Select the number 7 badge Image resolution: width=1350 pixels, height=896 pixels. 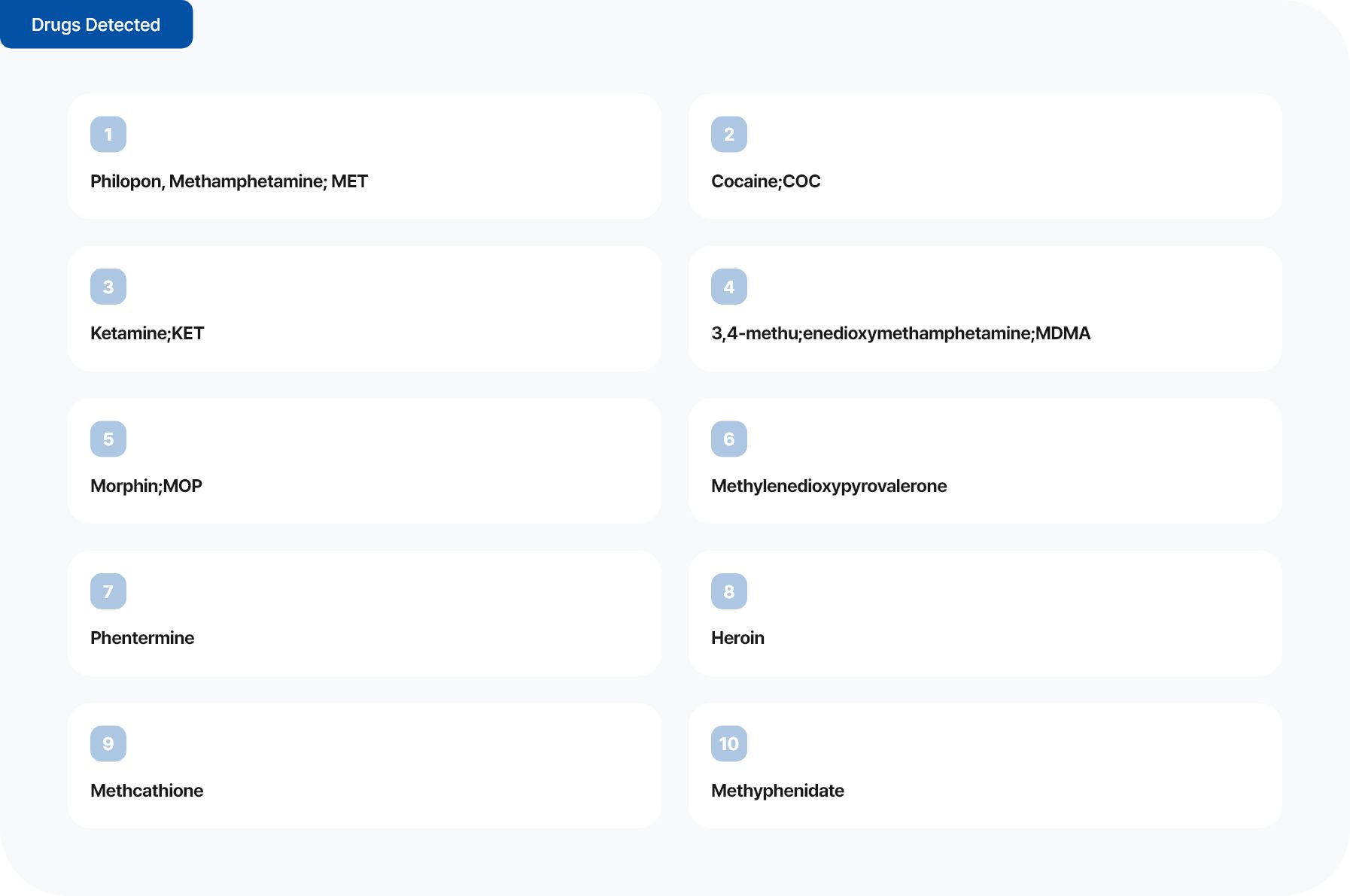[x=108, y=591]
